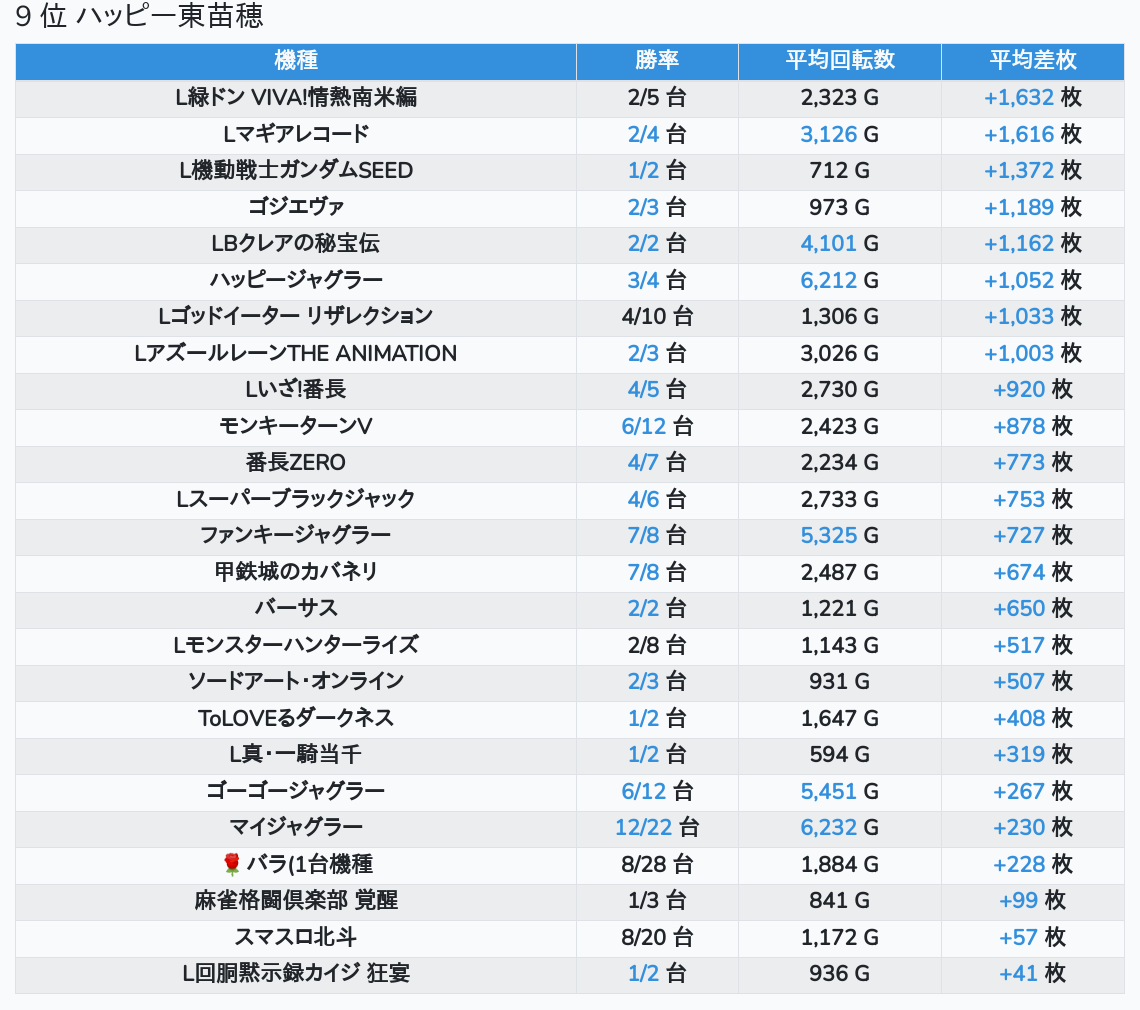Select LBクレアの秘宝伝 cell
The image size is (1140, 1010).
[296, 243]
